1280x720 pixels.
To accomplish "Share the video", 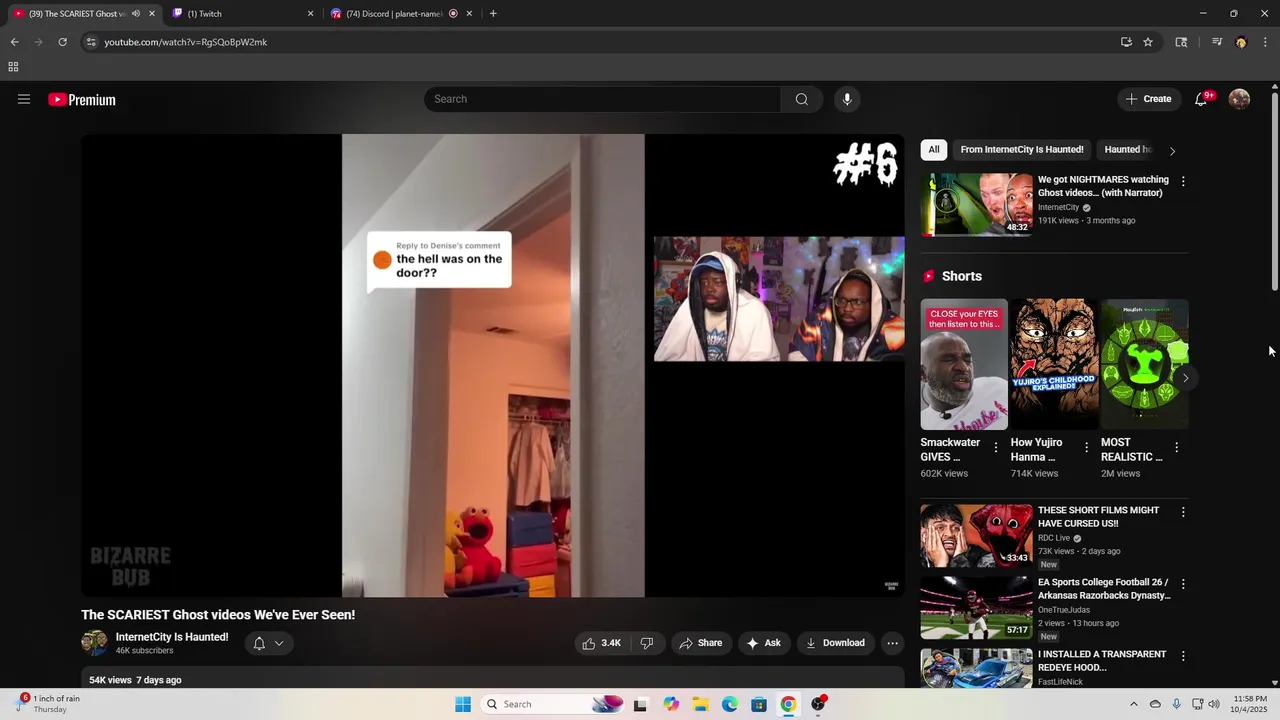I will (x=700, y=643).
